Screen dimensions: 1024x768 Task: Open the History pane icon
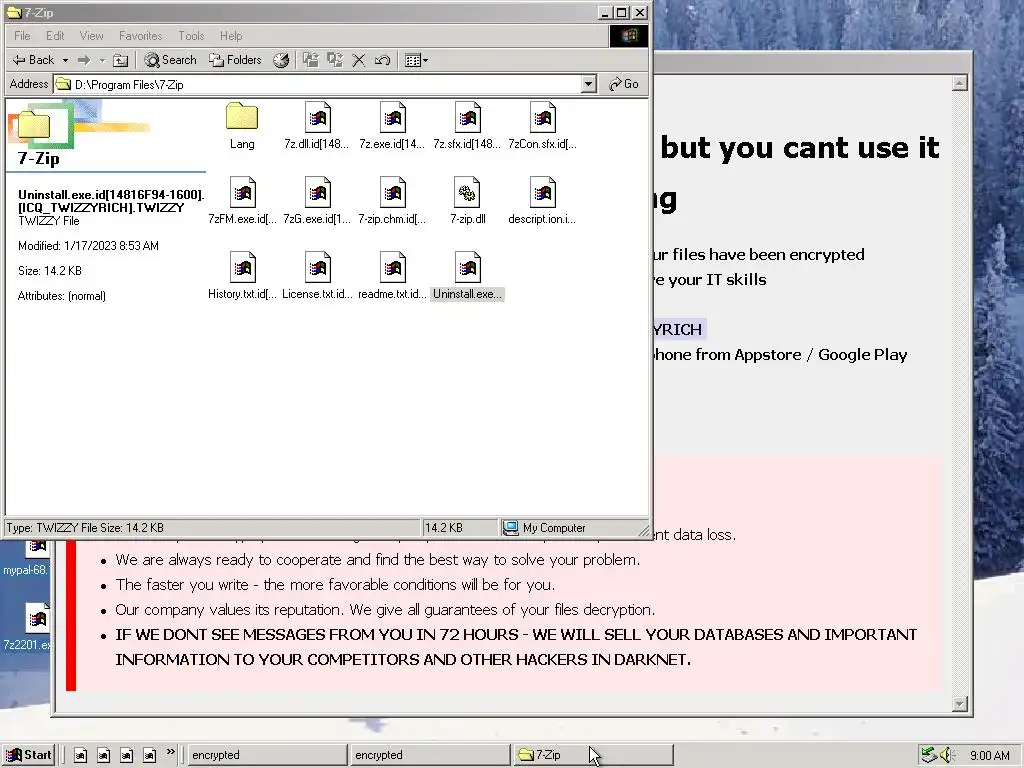[281, 60]
